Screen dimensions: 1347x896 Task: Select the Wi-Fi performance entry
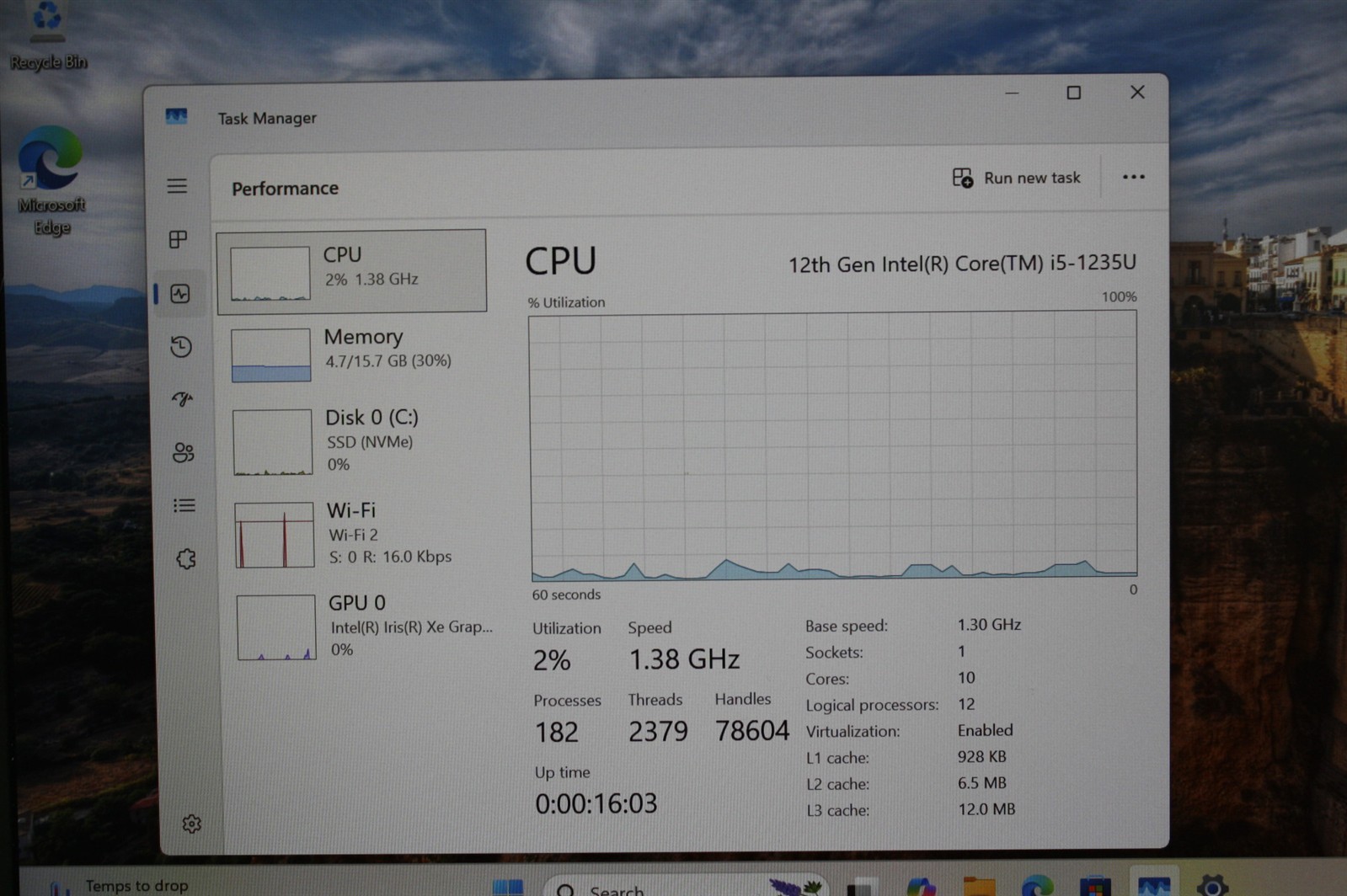tap(356, 534)
